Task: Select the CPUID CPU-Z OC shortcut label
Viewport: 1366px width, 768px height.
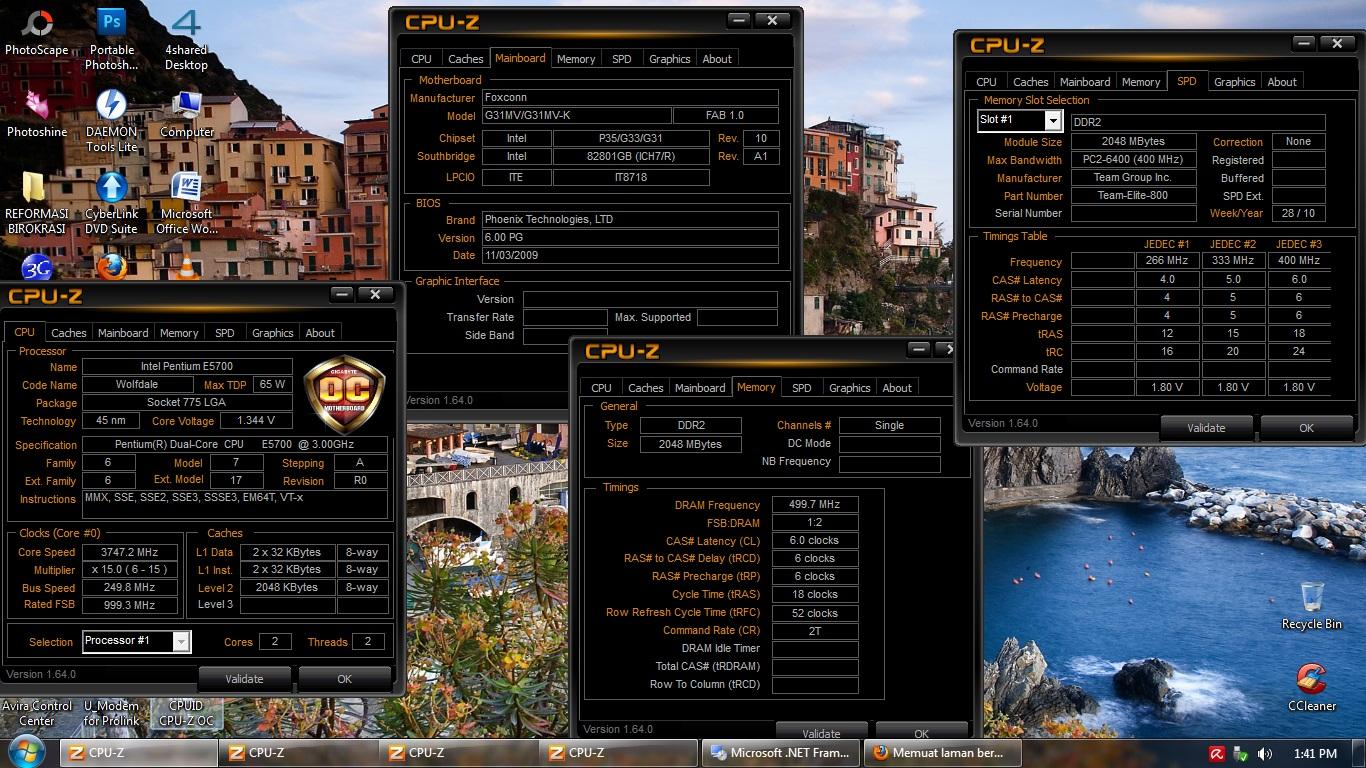Action: pos(186,713)
